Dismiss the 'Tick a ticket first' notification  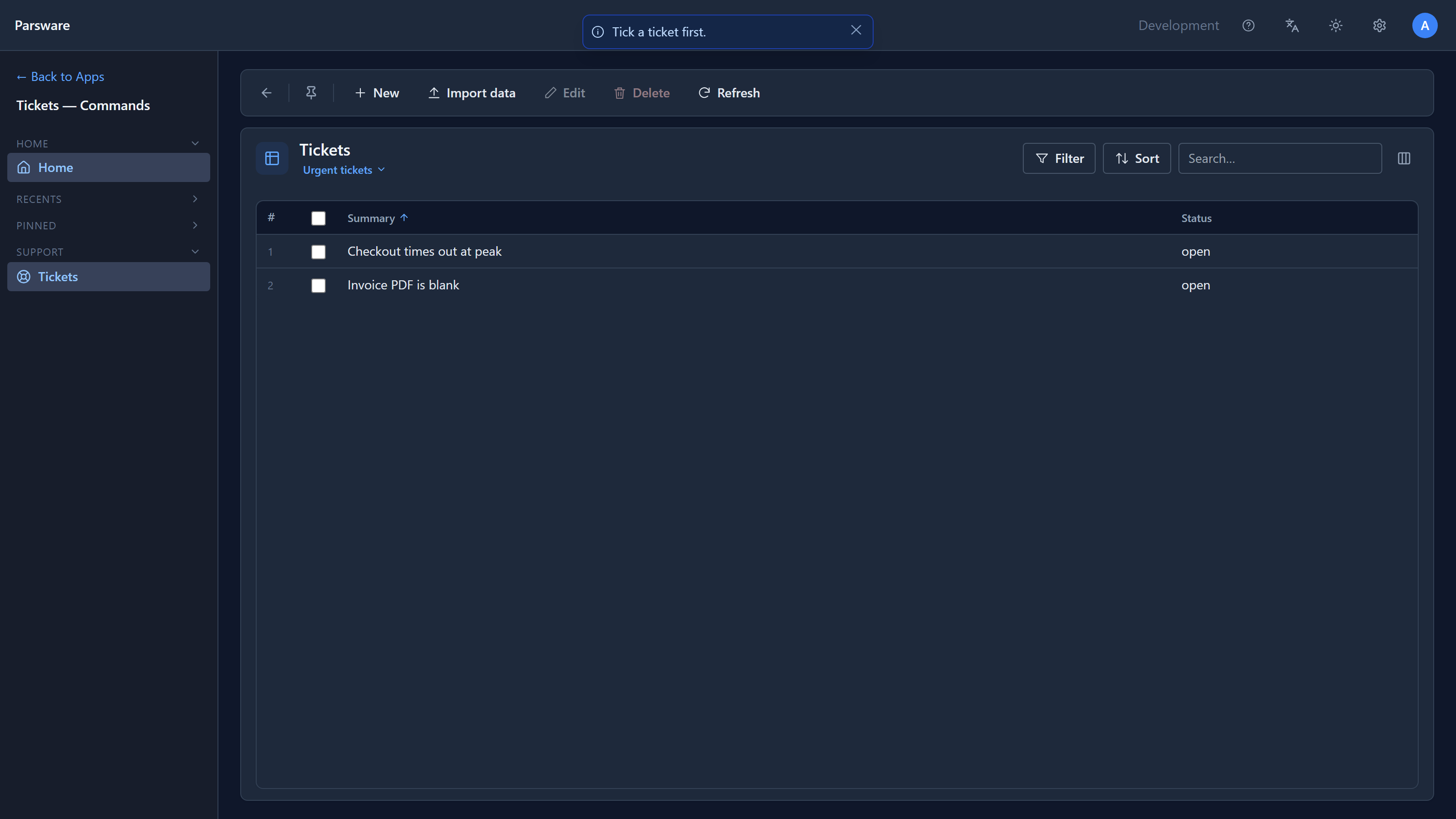pos(856,30)
